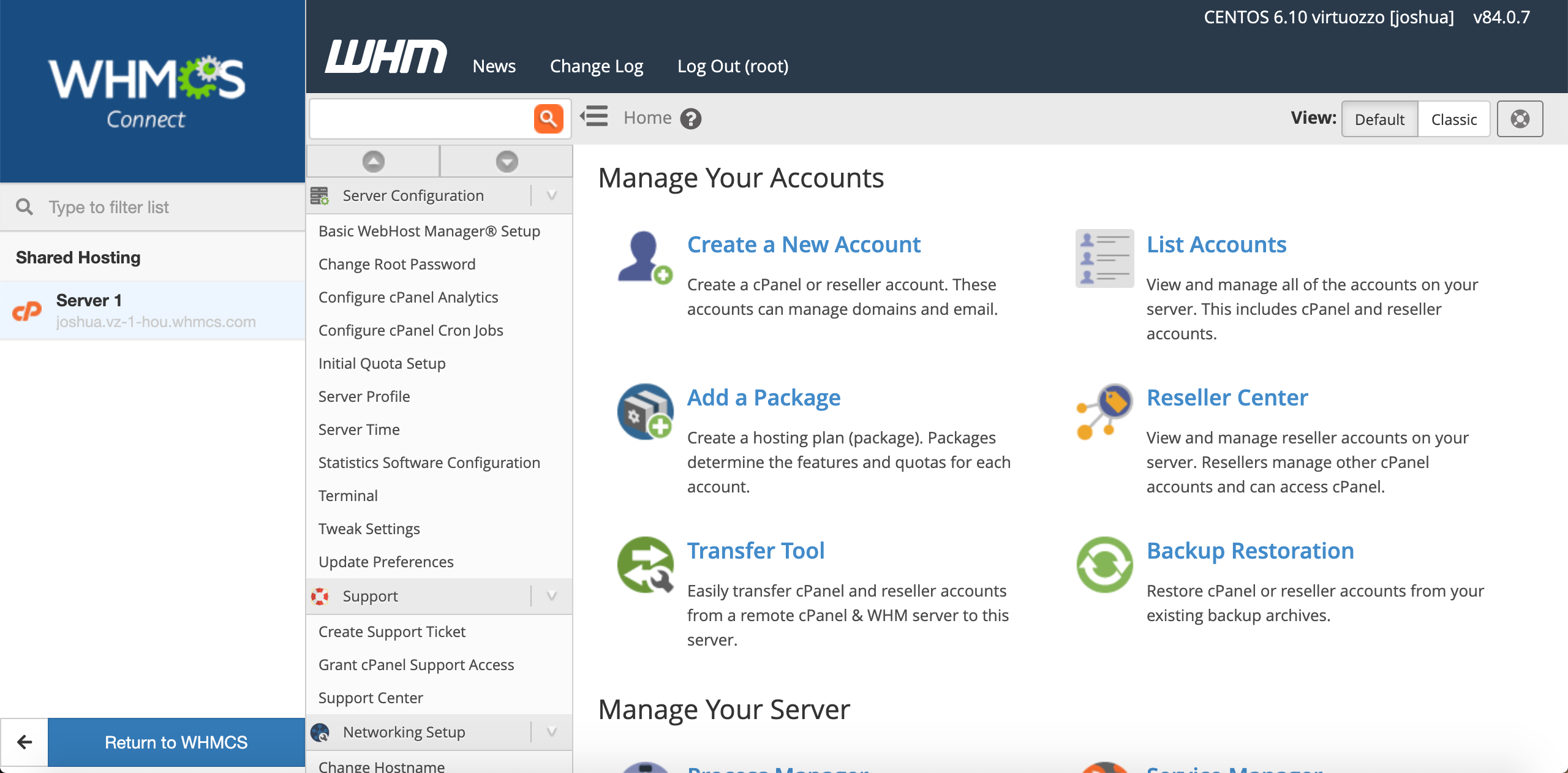Click the expand all down-arrow icon
The height and width of the screenshot is (773, 1568).
(507, 161)
